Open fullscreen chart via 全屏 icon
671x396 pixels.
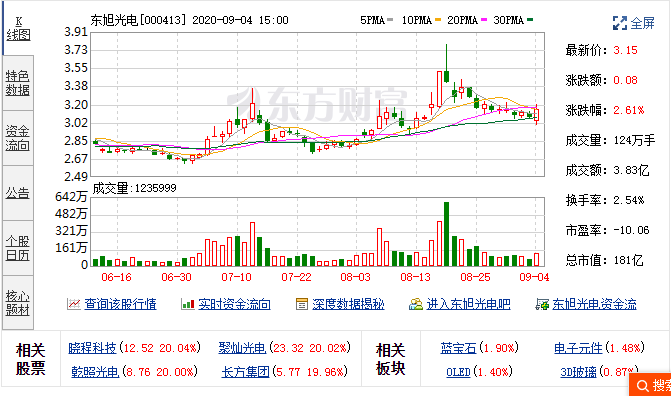pyautogui.click(x=620, y=23)
